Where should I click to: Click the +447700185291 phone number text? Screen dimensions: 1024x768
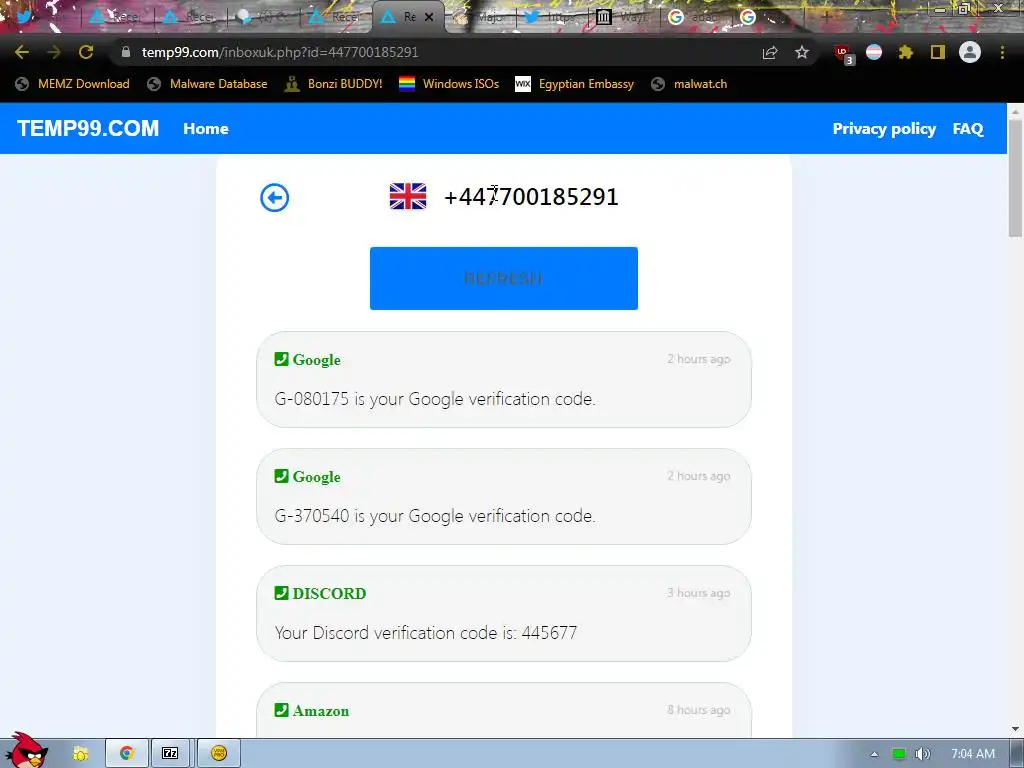click(x=531, y=197)
